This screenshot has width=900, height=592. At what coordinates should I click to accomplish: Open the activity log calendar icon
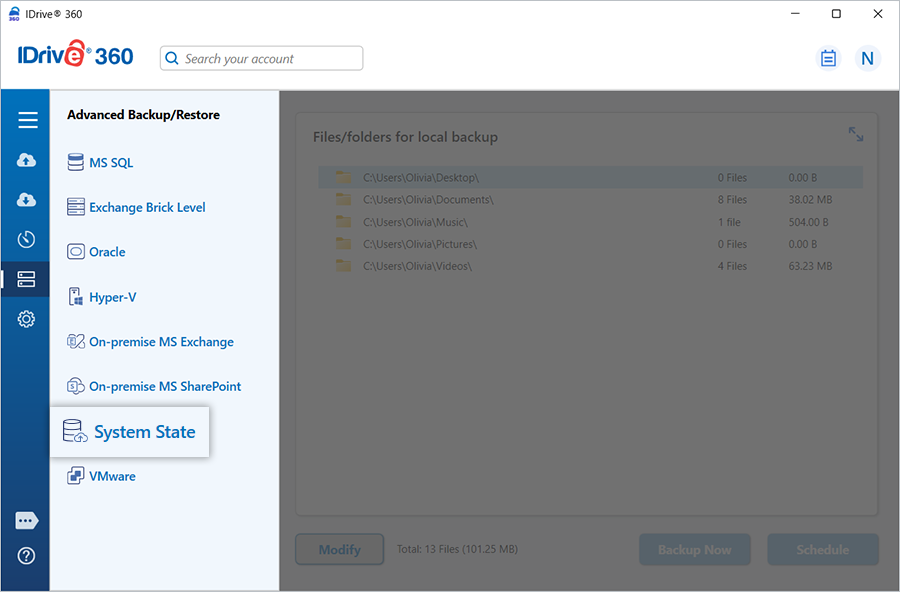click(x=828, y=58)
